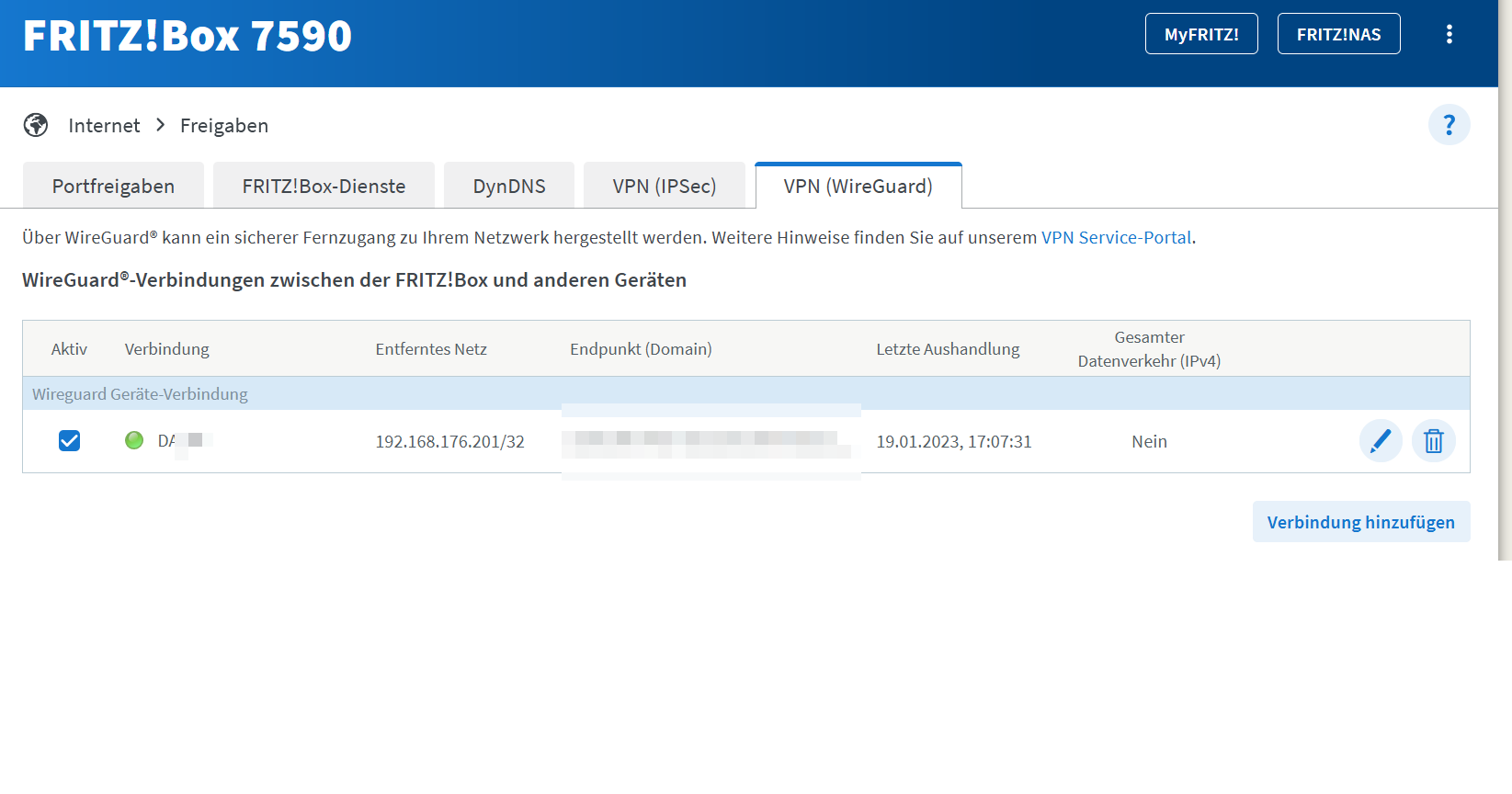Click the Nein value in the row
The width and height of the screenshot is (1512, 794).
1149,441
